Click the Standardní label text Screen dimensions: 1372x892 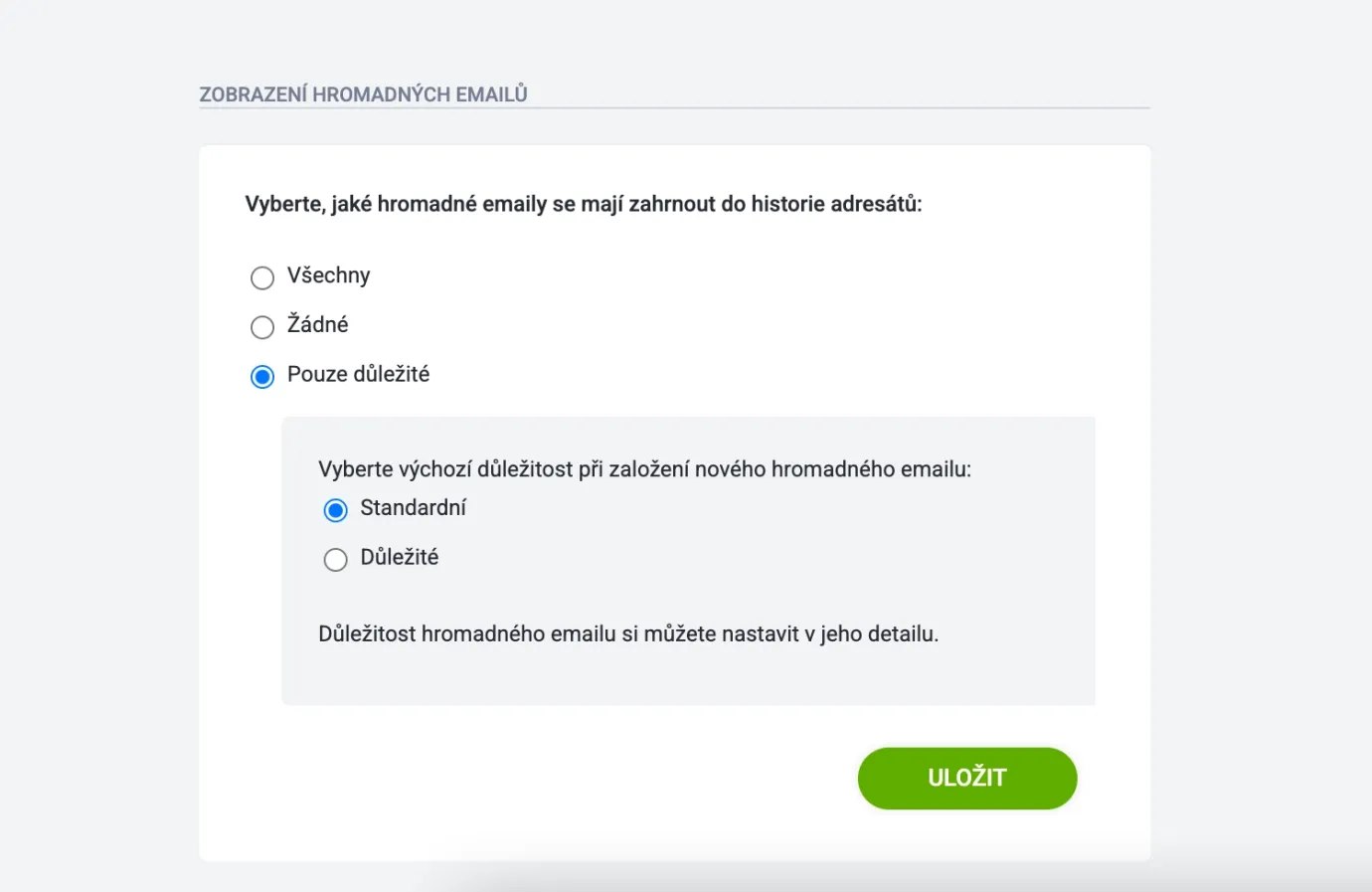coord(413,508)
